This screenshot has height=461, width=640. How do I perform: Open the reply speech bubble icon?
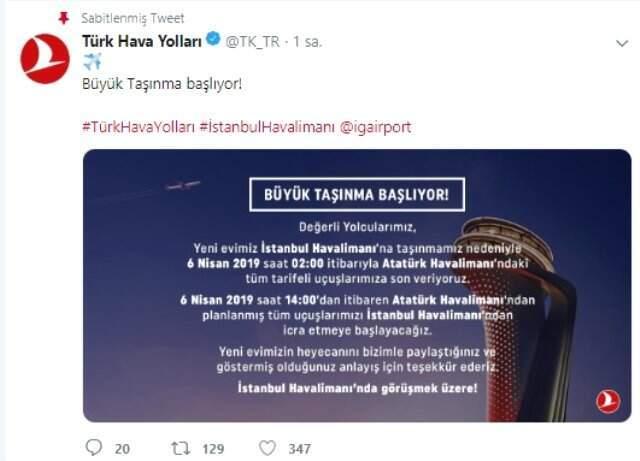coord(94,448)
